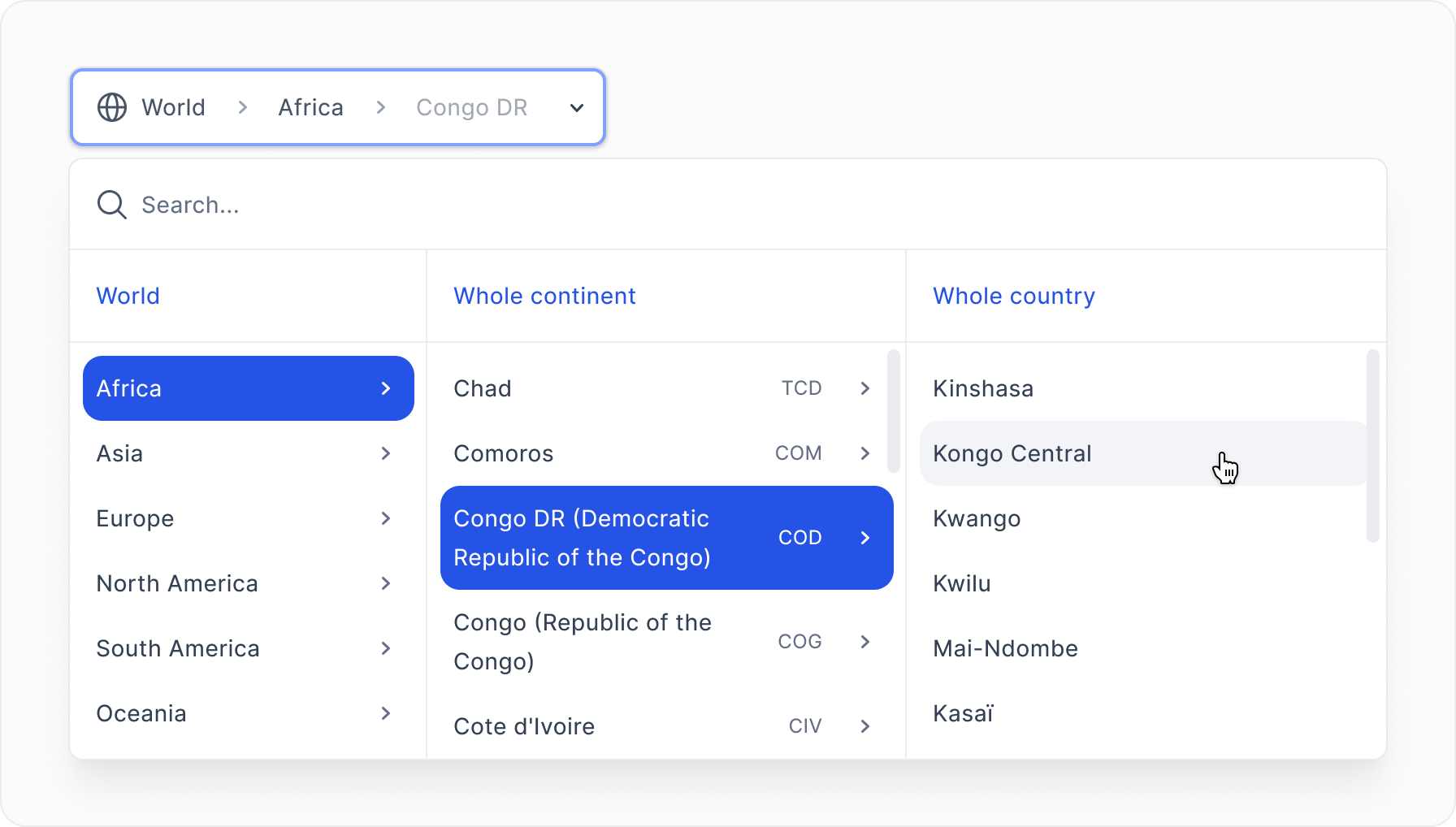1456x827 pixels.
Task: Click the chevron next to Chad
Action: [x=864, y=388]
